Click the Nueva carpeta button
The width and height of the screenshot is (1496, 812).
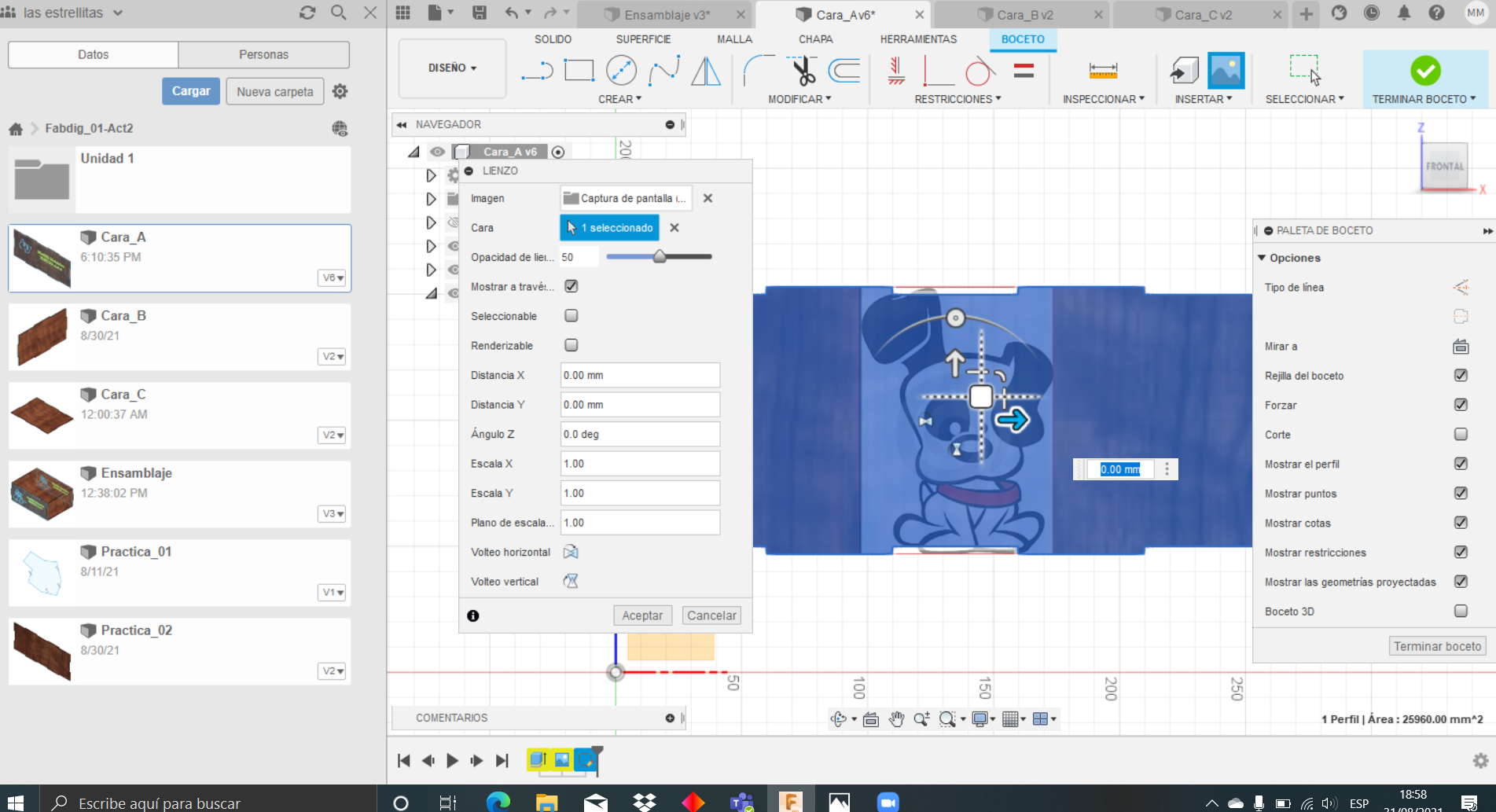tap(275, 91)
